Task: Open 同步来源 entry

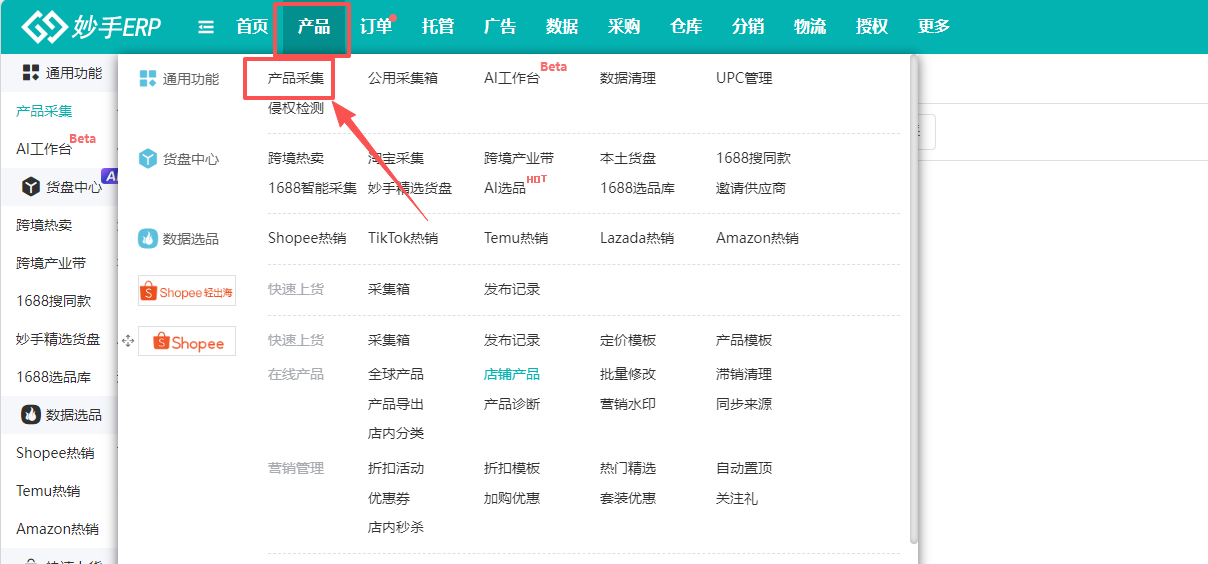Action: click(744, 404)
